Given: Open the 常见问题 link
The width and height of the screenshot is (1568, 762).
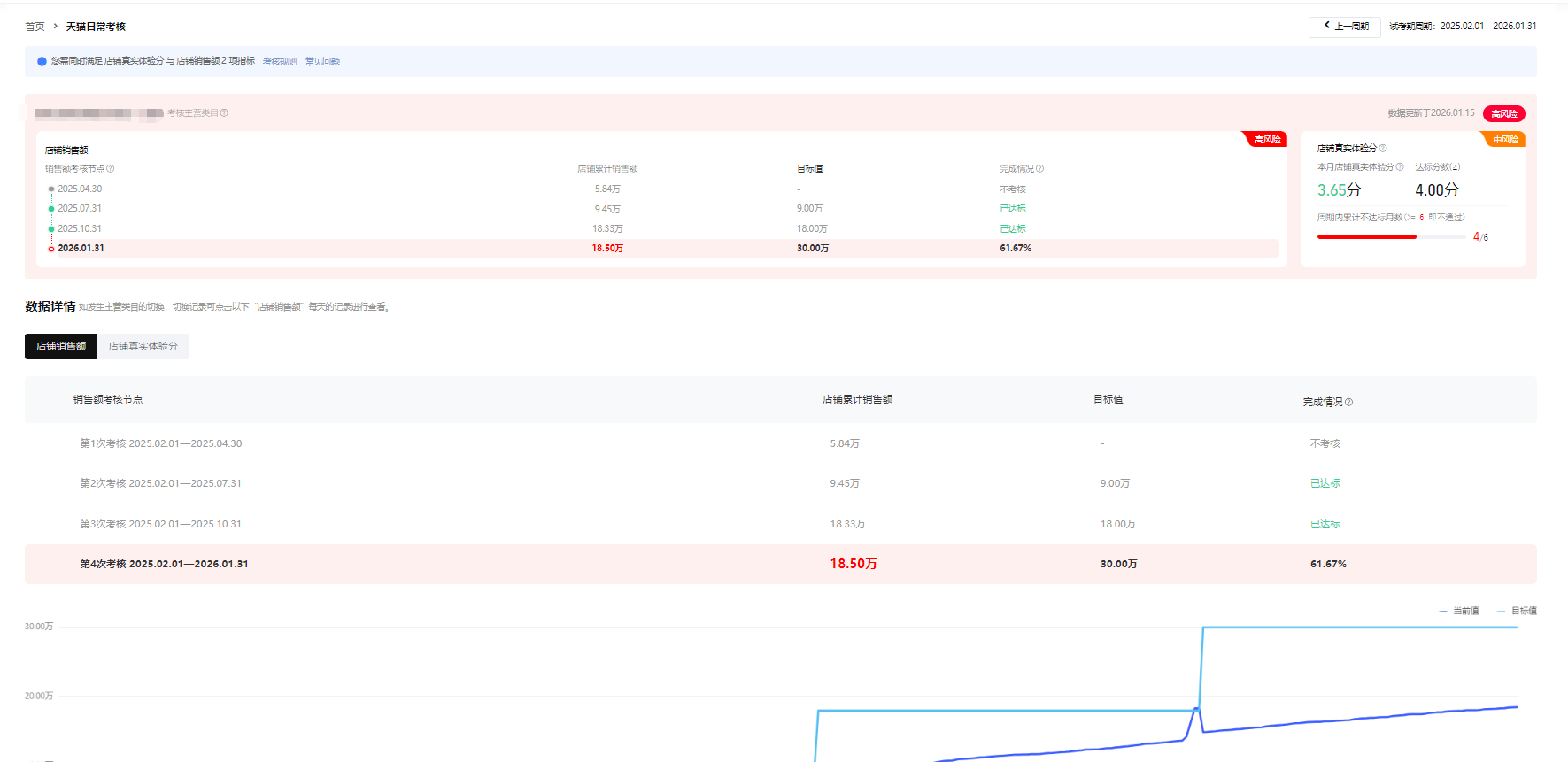Looking at the screenshot, I should tap(322, 62).
